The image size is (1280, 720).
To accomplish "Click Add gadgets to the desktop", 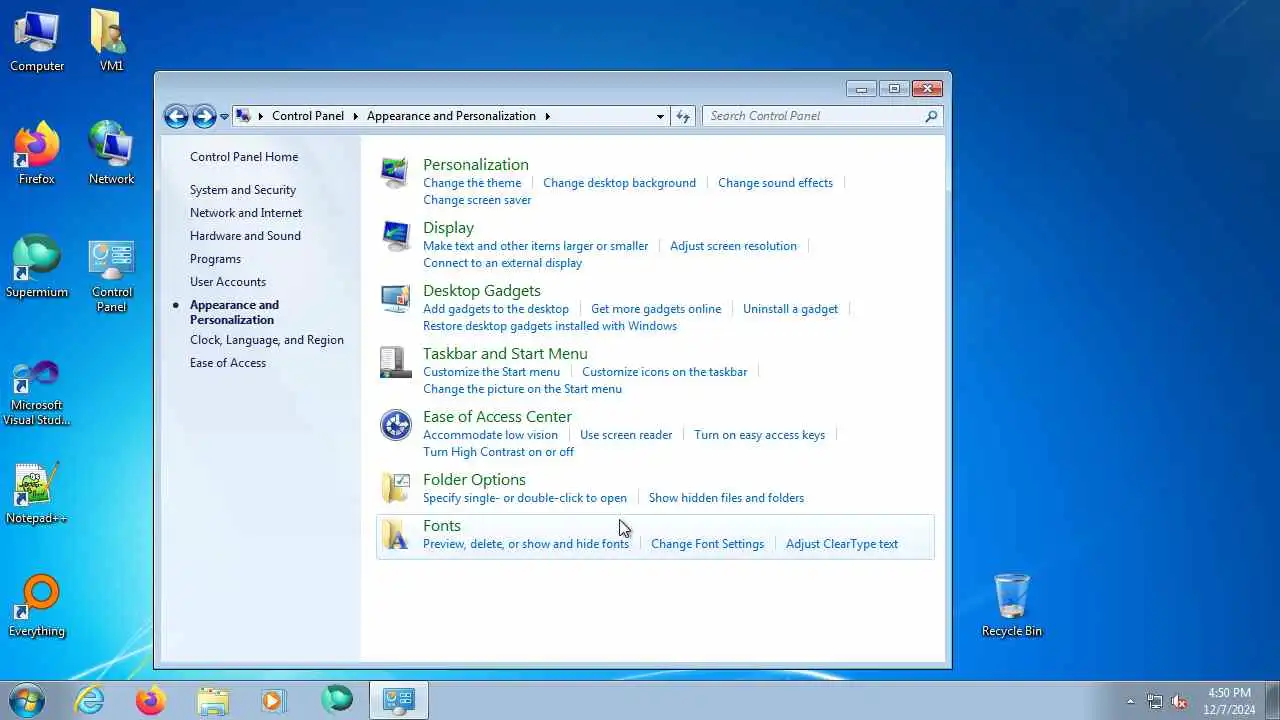I will coord(496,309).
